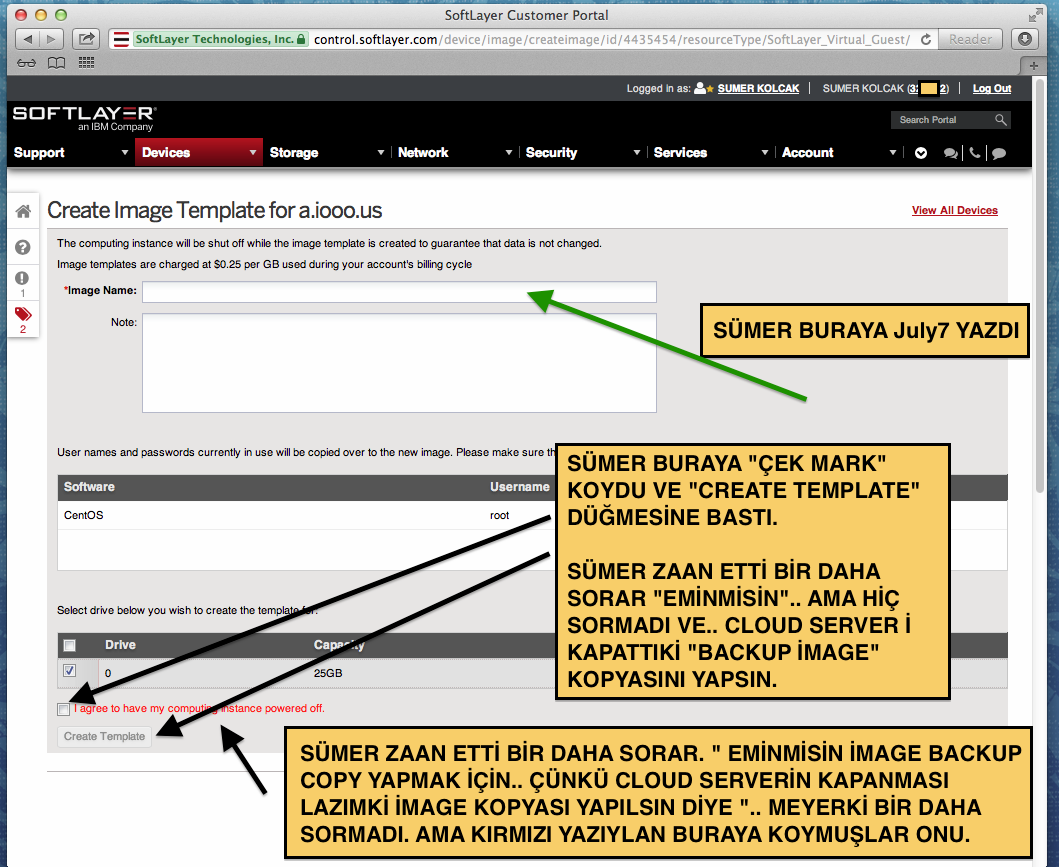1059x867 pixels.
Task: Expand the Account dropdown arrow
Action: [893, 153]
